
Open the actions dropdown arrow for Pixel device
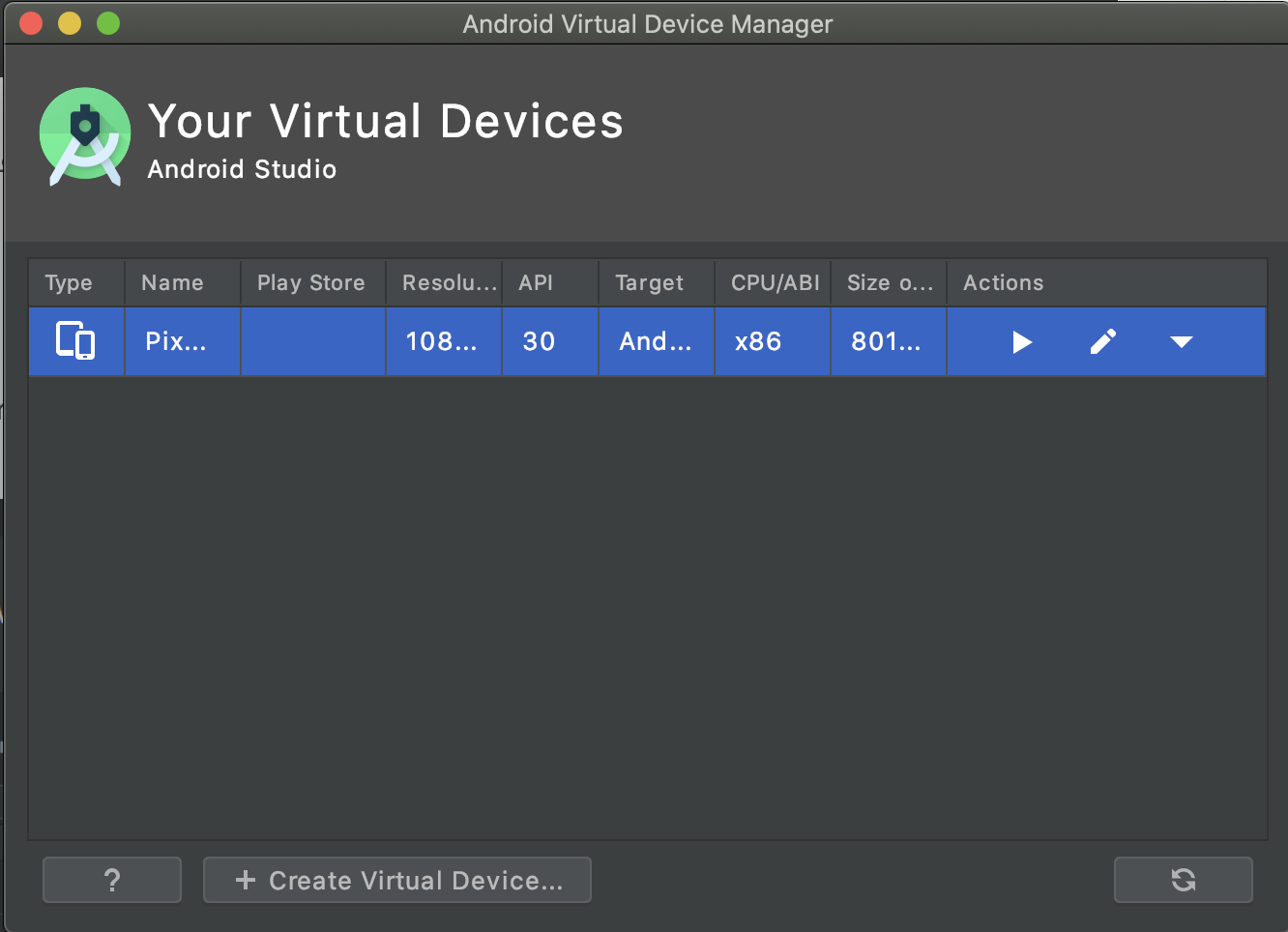pyautogui.click(x=1182, y=341)
